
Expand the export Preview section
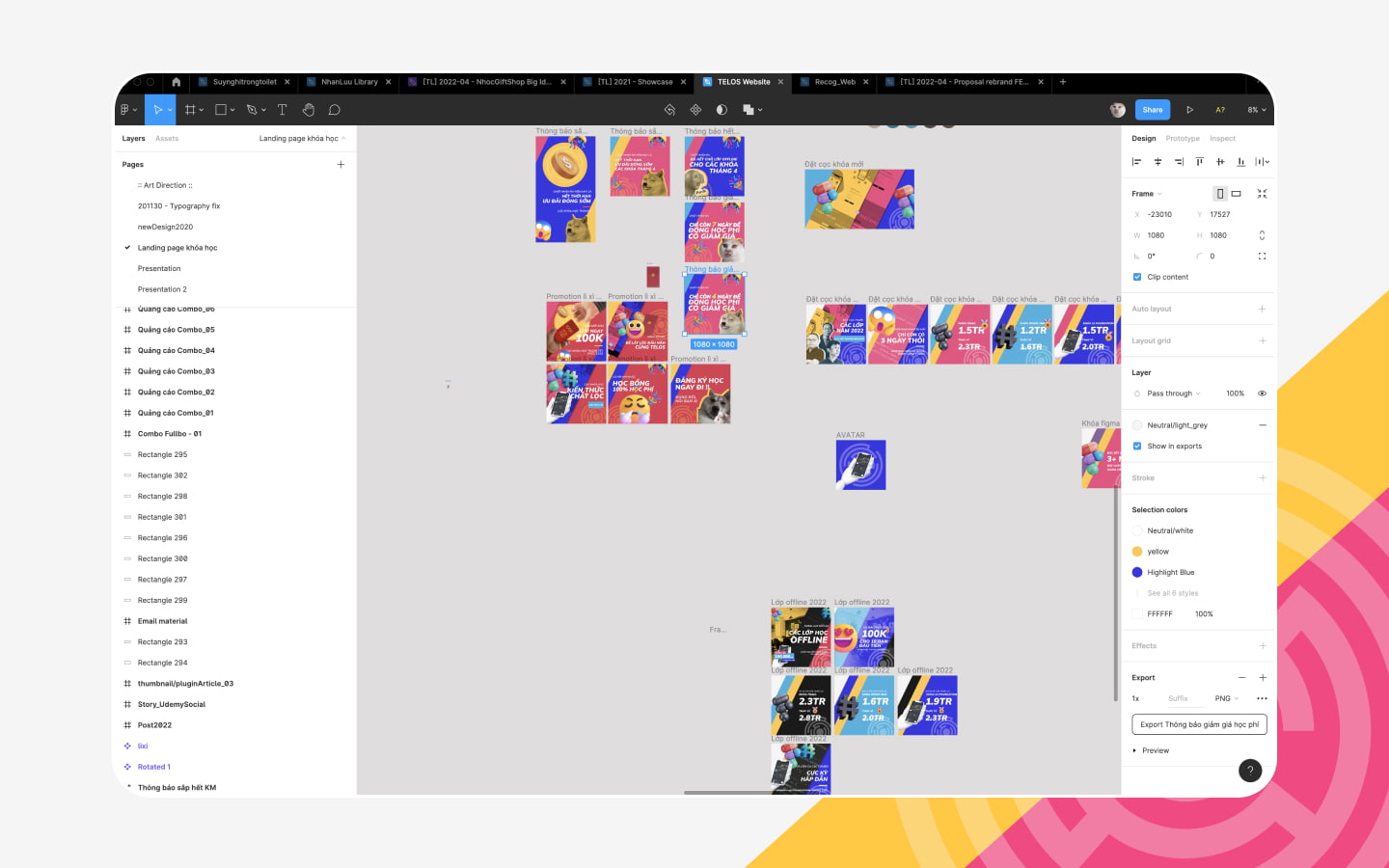1151,750
